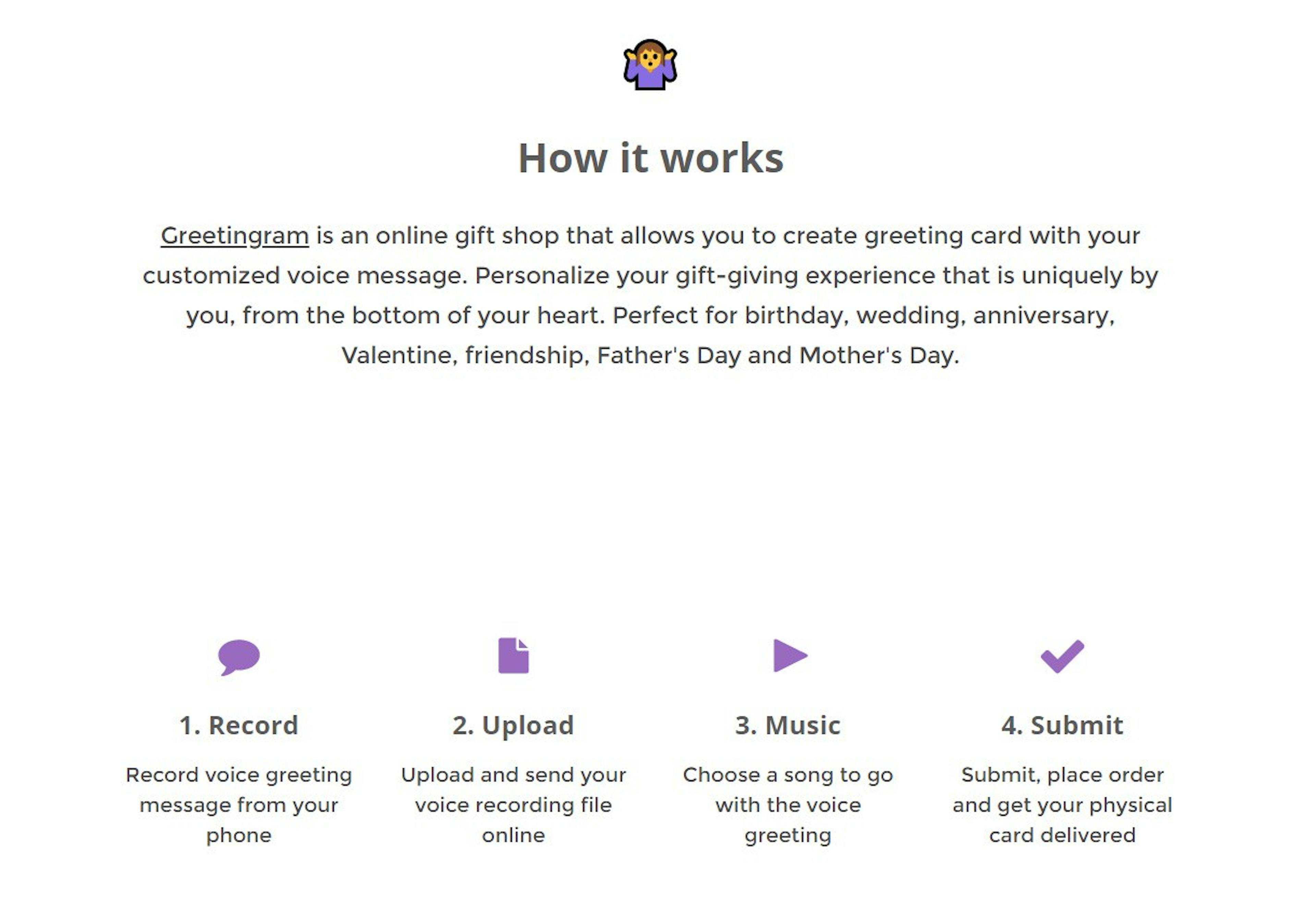Click 'Upload and send your voice recording' text
Screen dimensions: 1316x908
pos(513,790)
